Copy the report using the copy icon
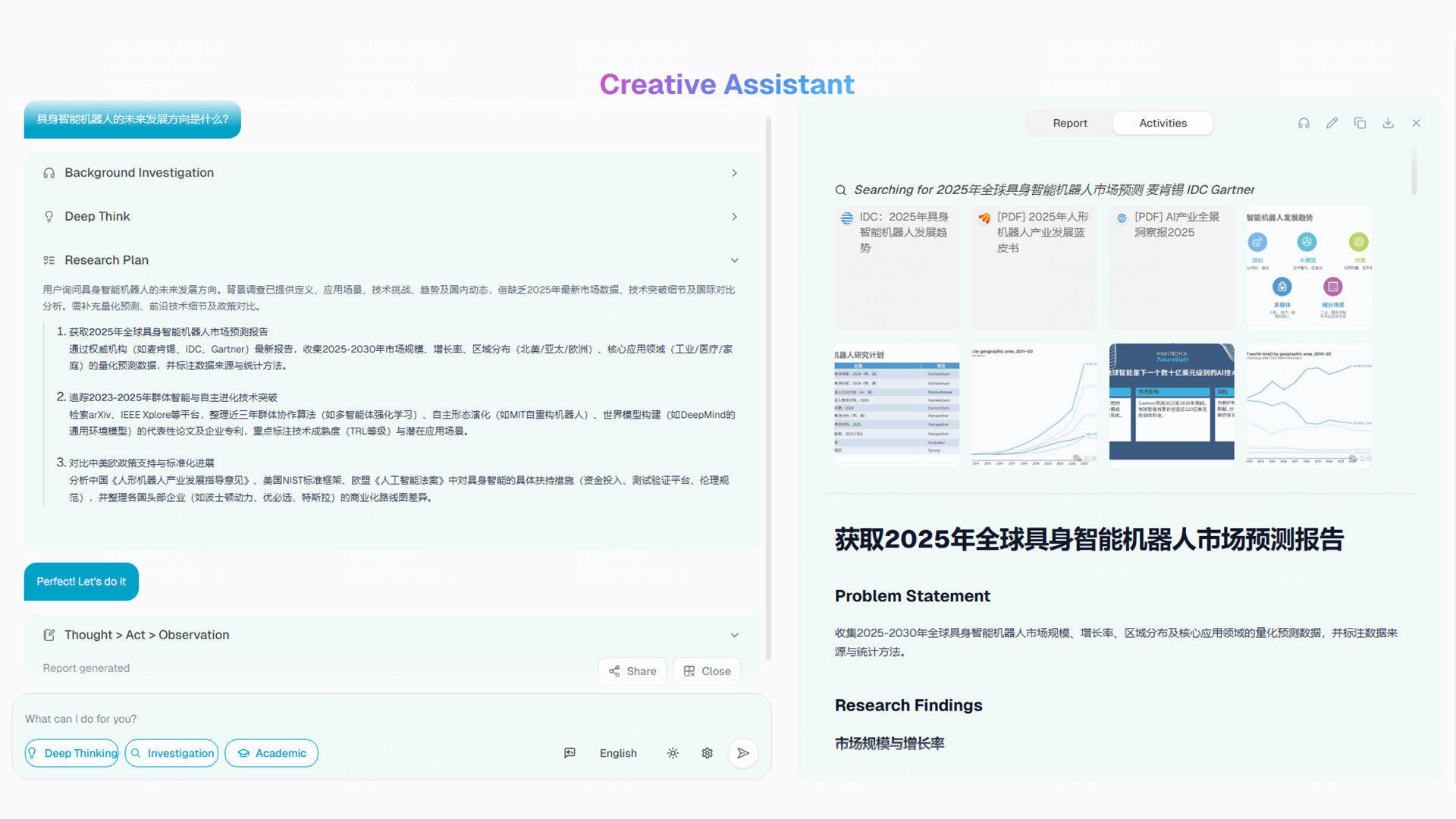Screen dimensions: 1456x819 [1360, 122]
